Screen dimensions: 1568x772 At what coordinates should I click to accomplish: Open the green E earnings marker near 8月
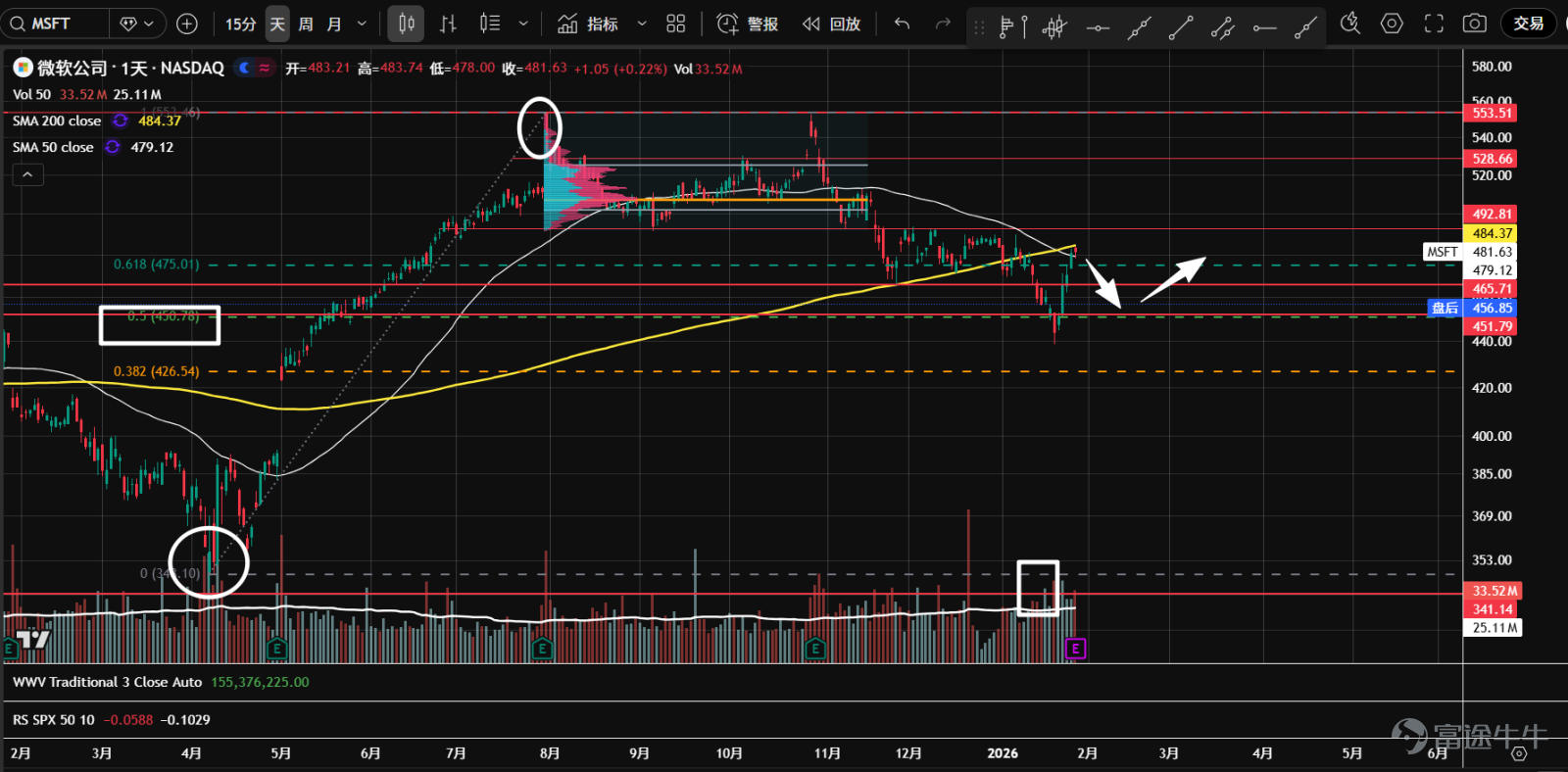click(543, 649)
